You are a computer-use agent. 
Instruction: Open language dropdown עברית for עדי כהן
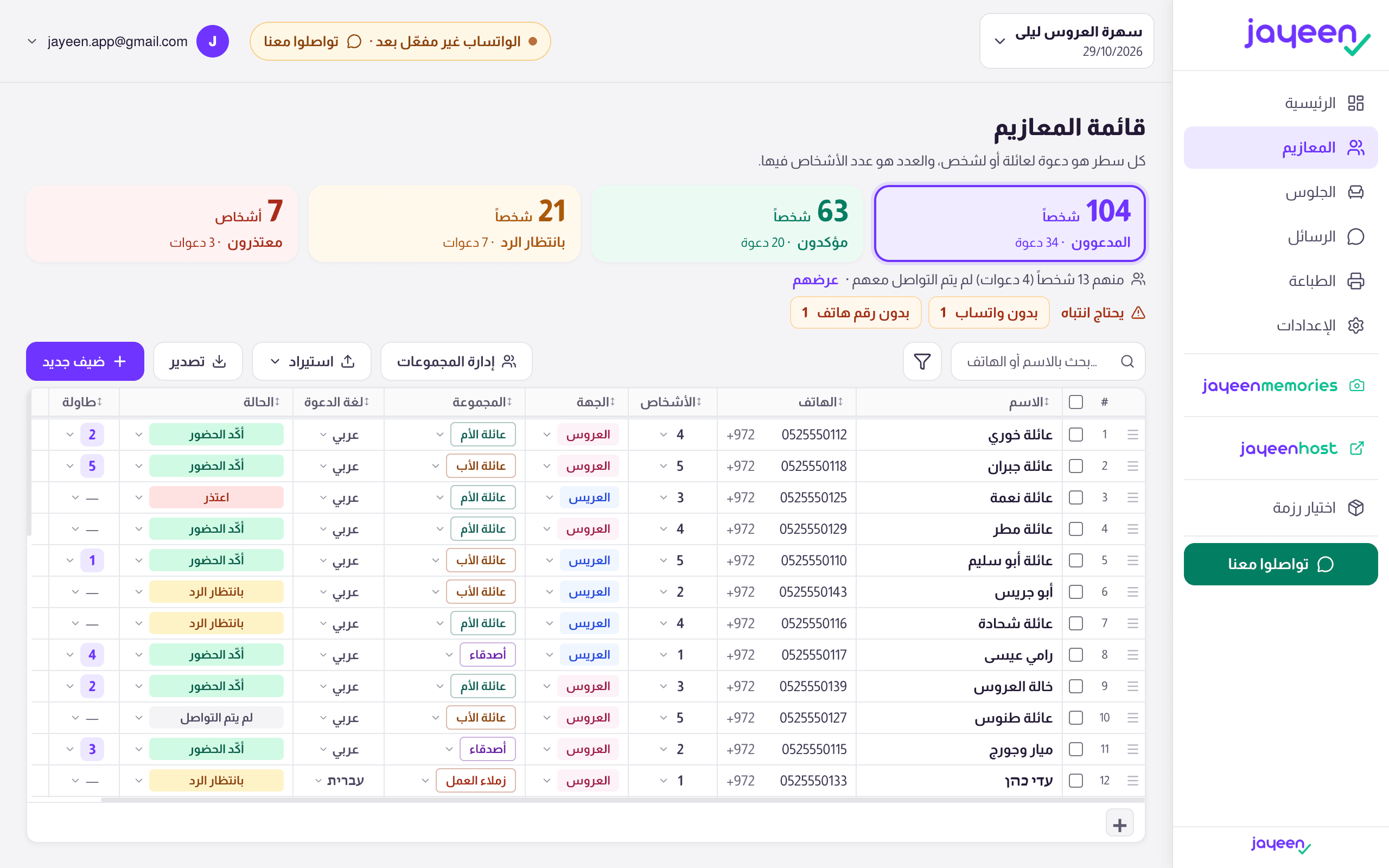(x=339, y=781)
